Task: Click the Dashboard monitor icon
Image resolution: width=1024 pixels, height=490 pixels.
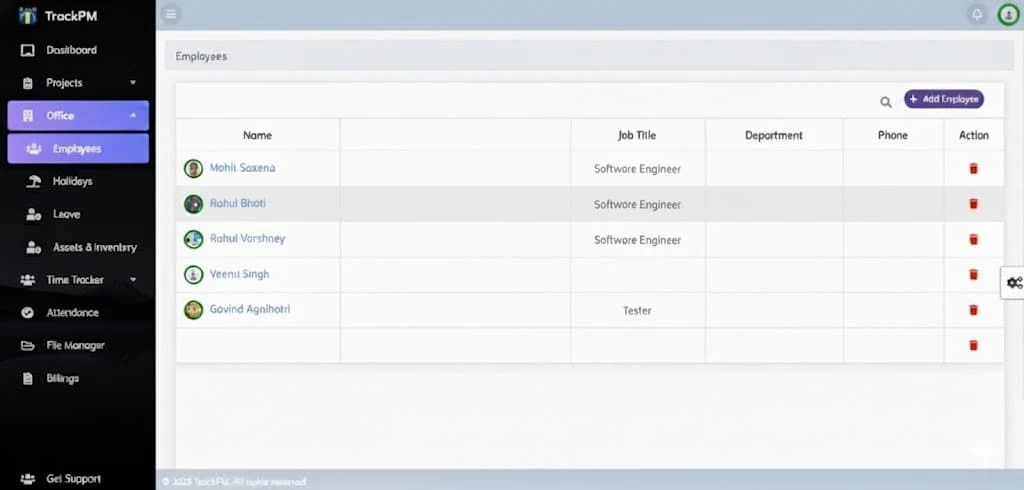Action: [27, 50]
